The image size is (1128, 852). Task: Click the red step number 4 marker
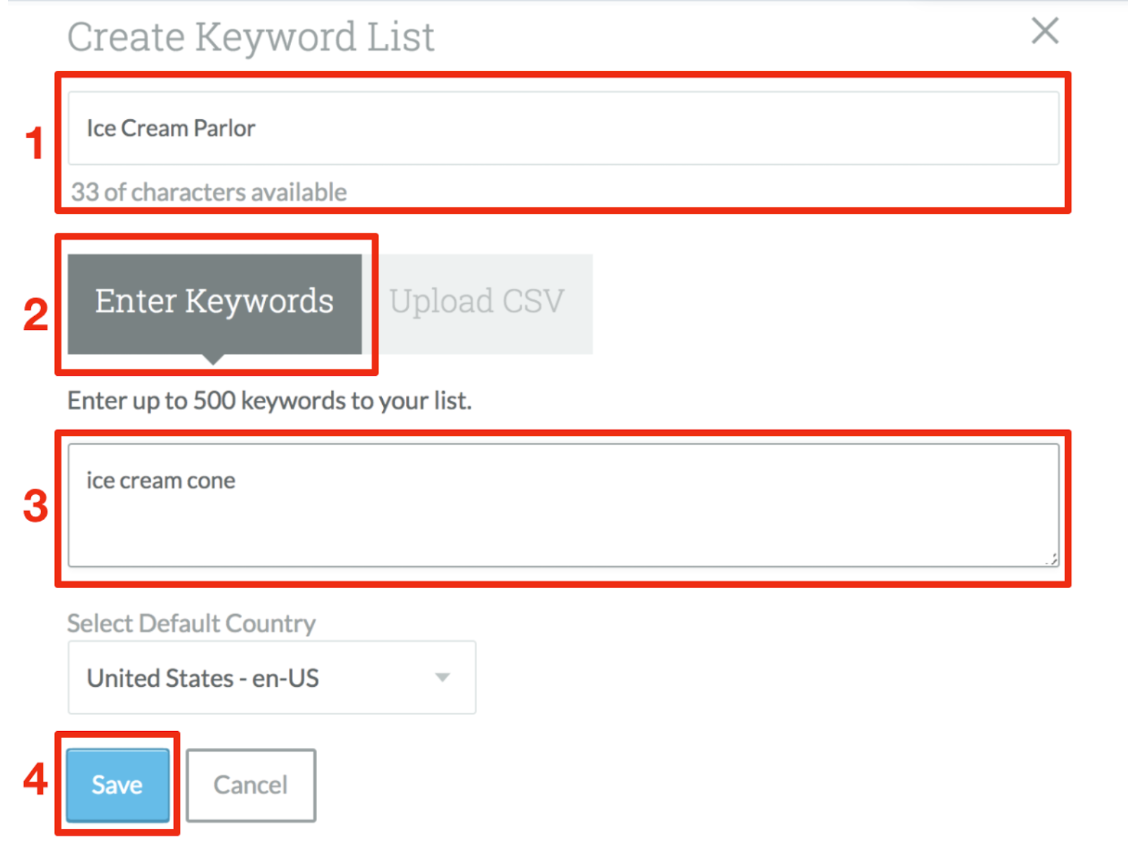tap(35, 781)
